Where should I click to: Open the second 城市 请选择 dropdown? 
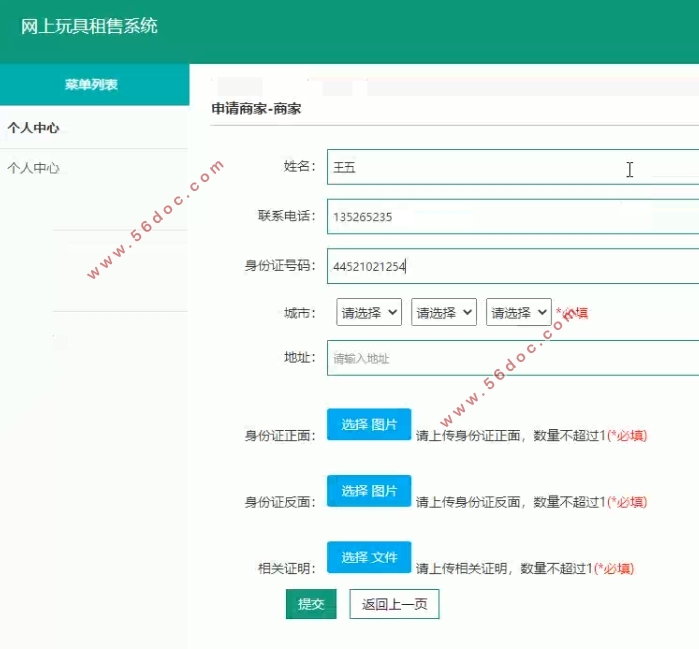click(x=444, y=312)
